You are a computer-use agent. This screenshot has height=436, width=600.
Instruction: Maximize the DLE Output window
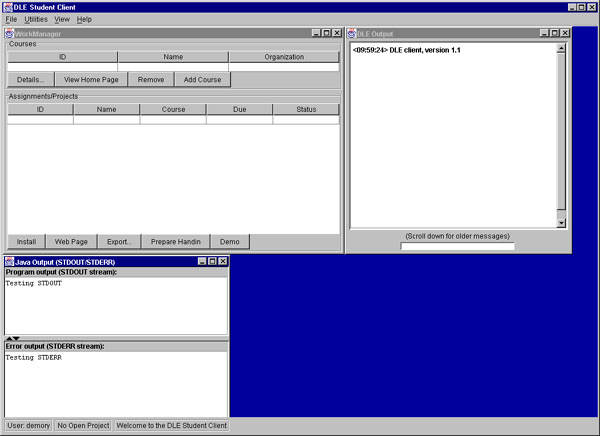click(x=554, y=33)
